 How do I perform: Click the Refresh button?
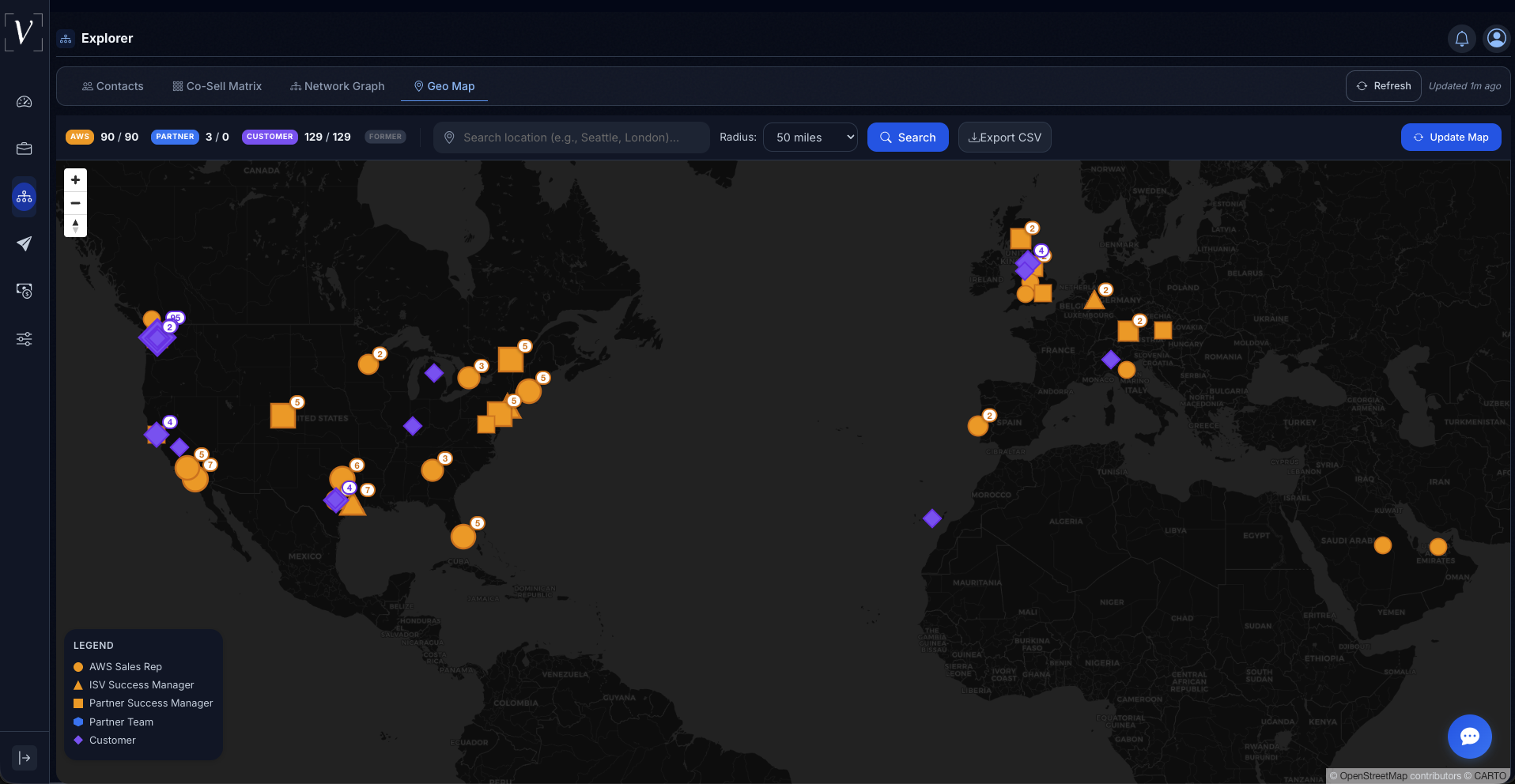pyautogui.click(x=1384, y=86)
